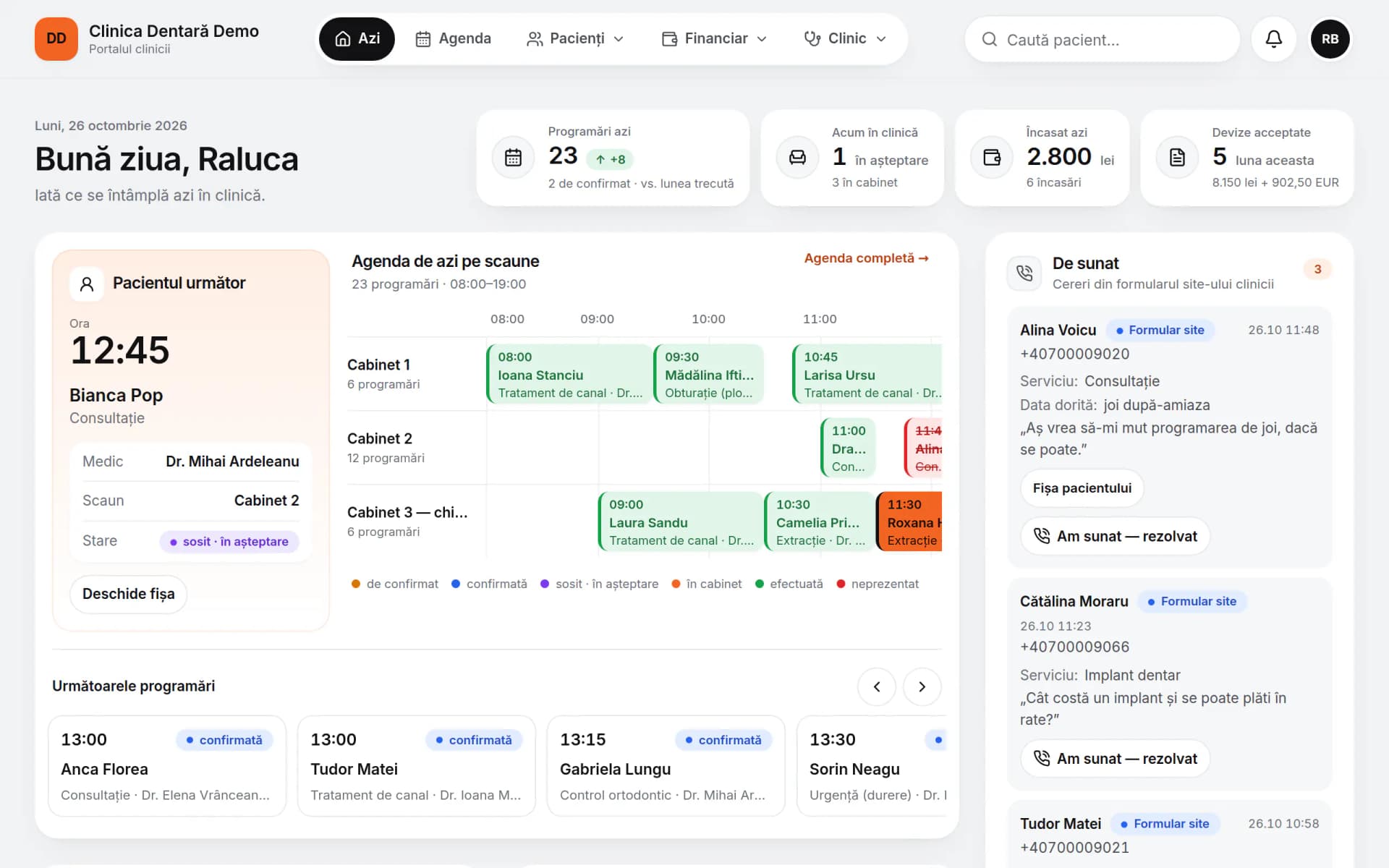Click the armchair icon in Acum în clinică card
This screenshot has width=1389, height=868.
pos(797,157)
